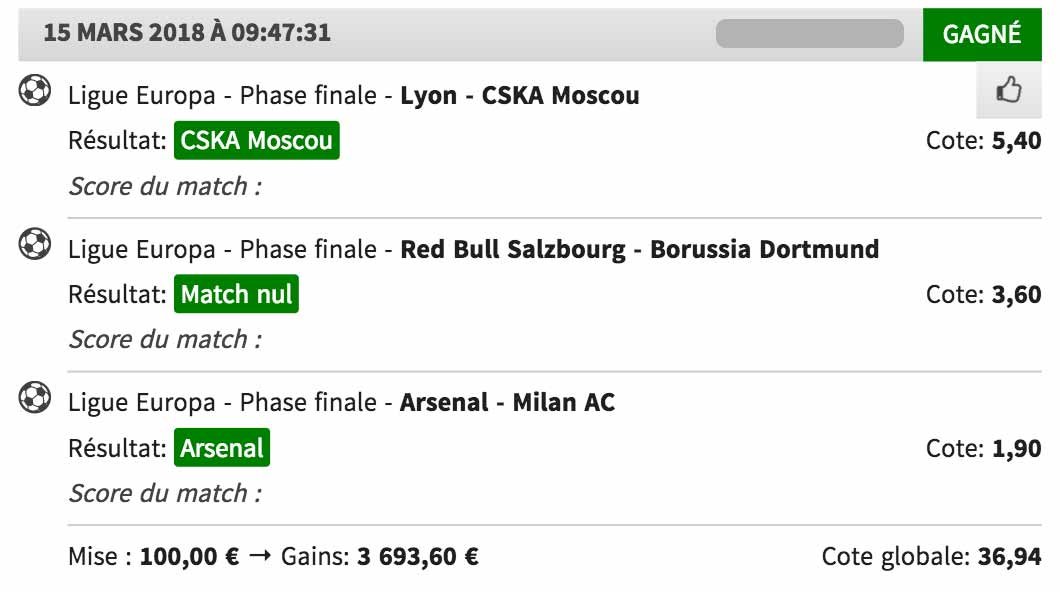This screenshot has height=592, width=1060.
Task: Click the Mise 100,00 € amount
Action: coord(189,557)
